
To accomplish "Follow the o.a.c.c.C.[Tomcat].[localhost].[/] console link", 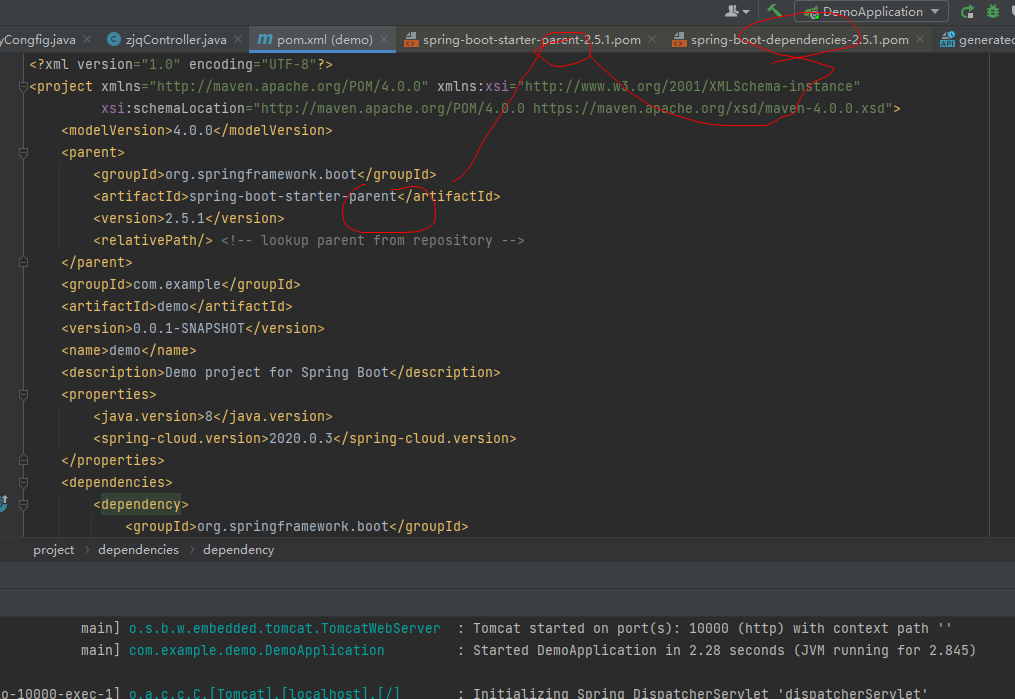I will point(264,693).
